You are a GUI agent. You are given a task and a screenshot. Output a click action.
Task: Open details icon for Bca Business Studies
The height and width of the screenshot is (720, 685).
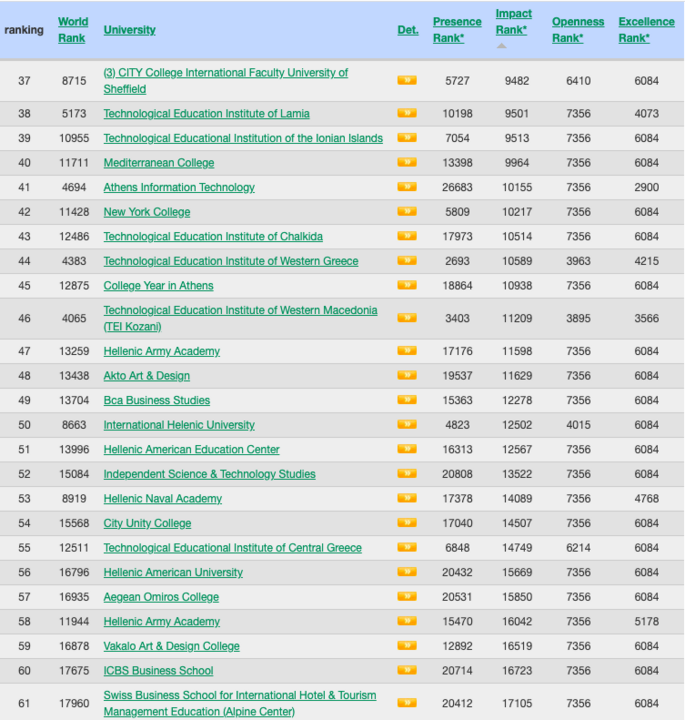[x=407, y=400]
